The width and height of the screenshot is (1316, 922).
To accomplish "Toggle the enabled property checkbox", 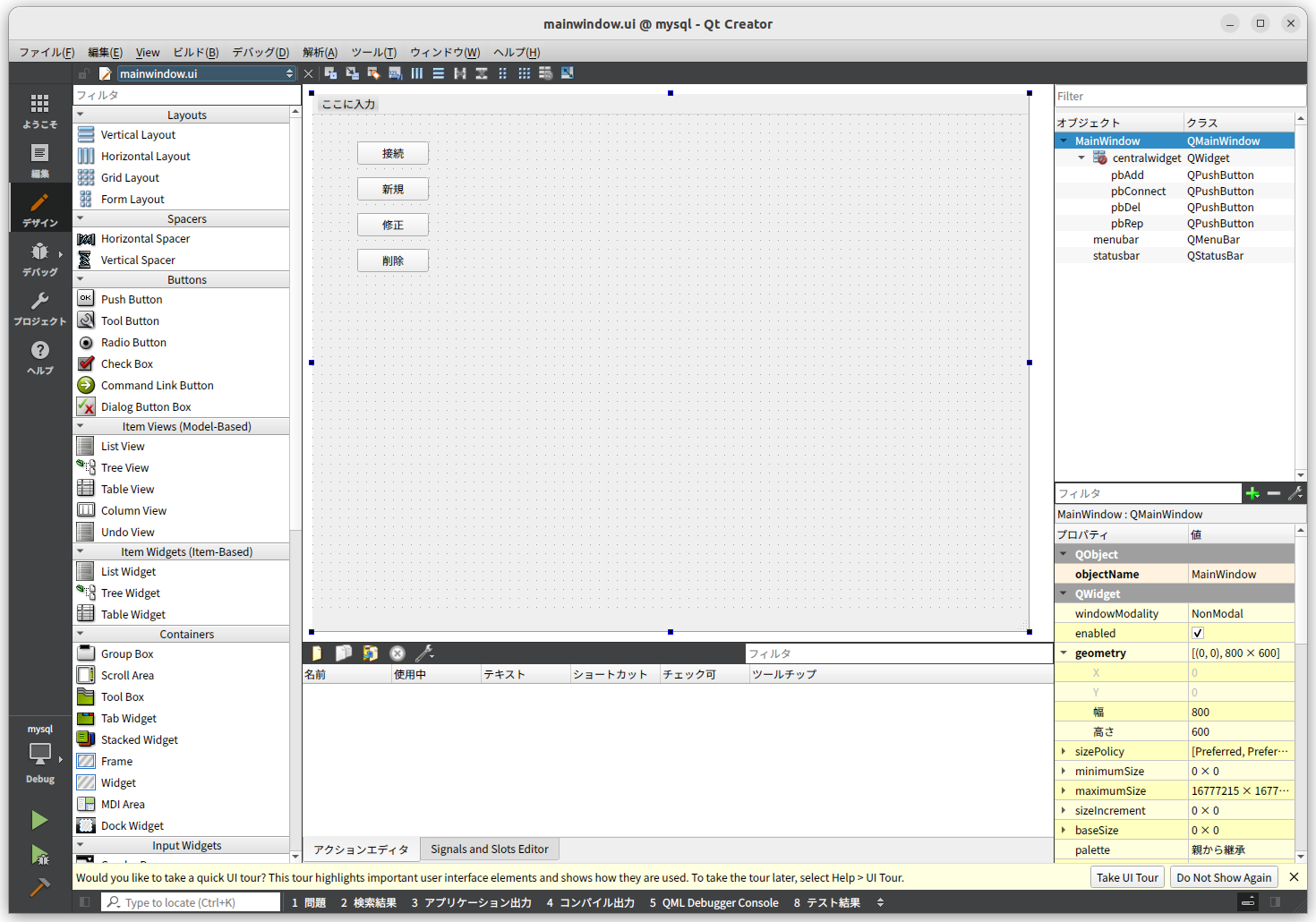I will [x=1198, y=633].
